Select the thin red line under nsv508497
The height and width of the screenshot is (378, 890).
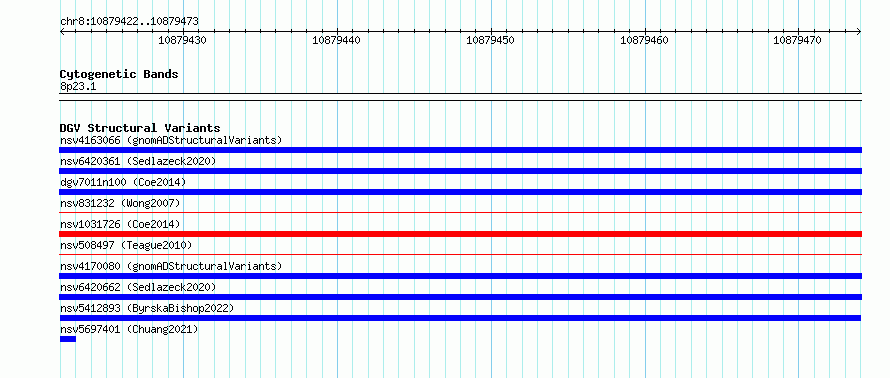460,255
